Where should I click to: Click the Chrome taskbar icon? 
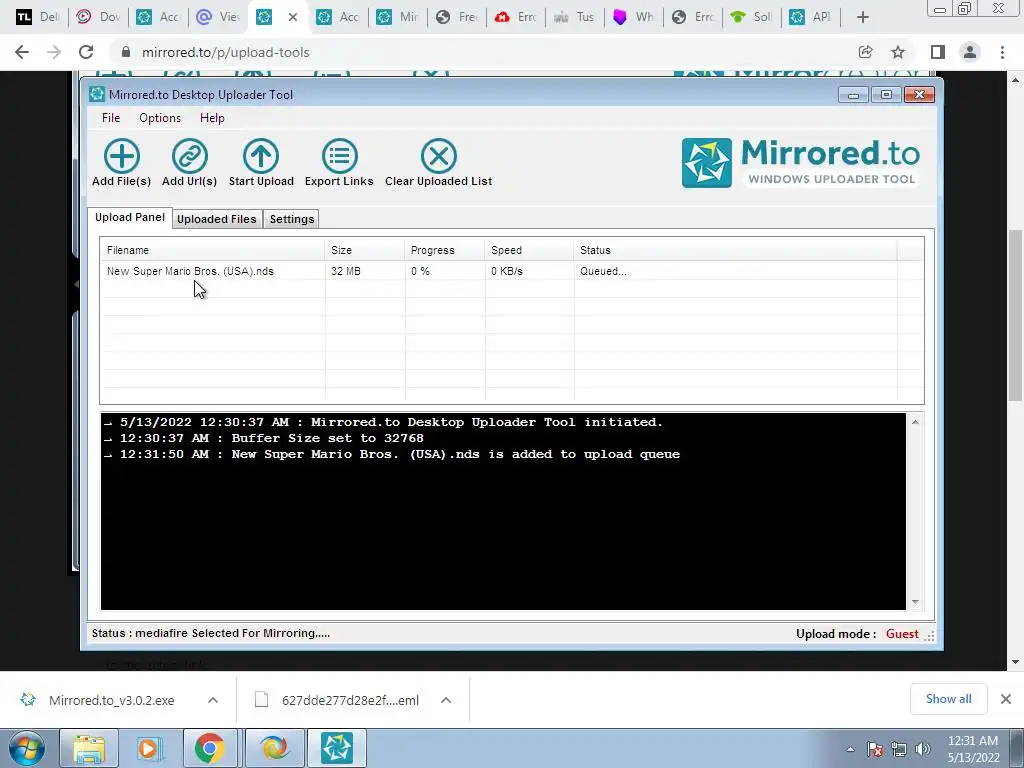click(209, 748)
